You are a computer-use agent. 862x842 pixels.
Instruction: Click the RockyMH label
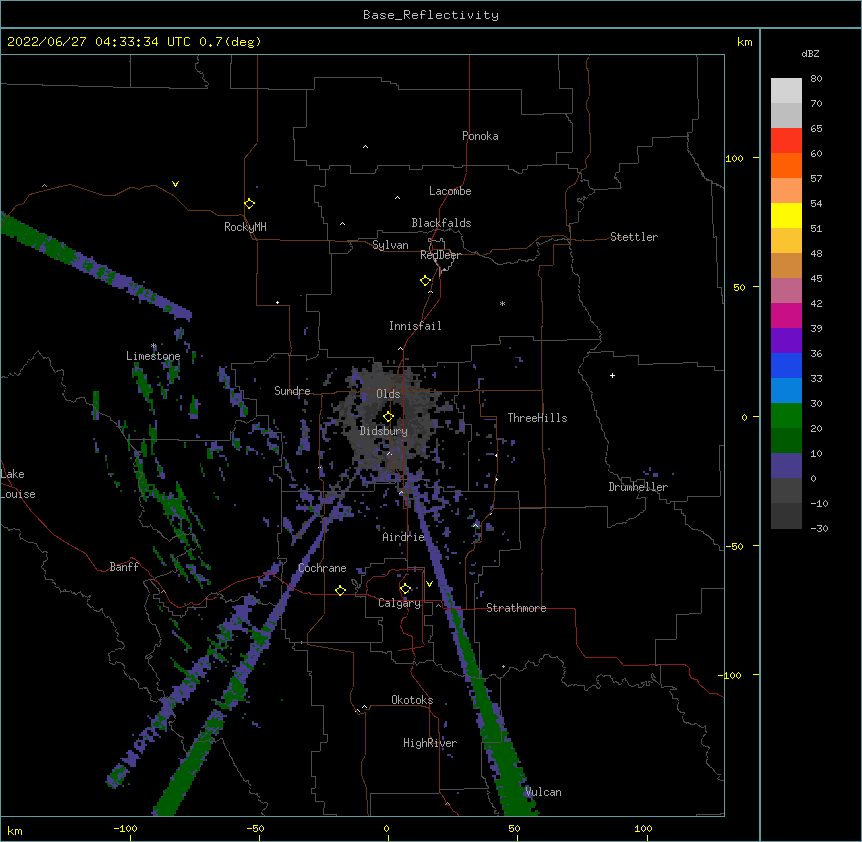[x=245, y=227]
